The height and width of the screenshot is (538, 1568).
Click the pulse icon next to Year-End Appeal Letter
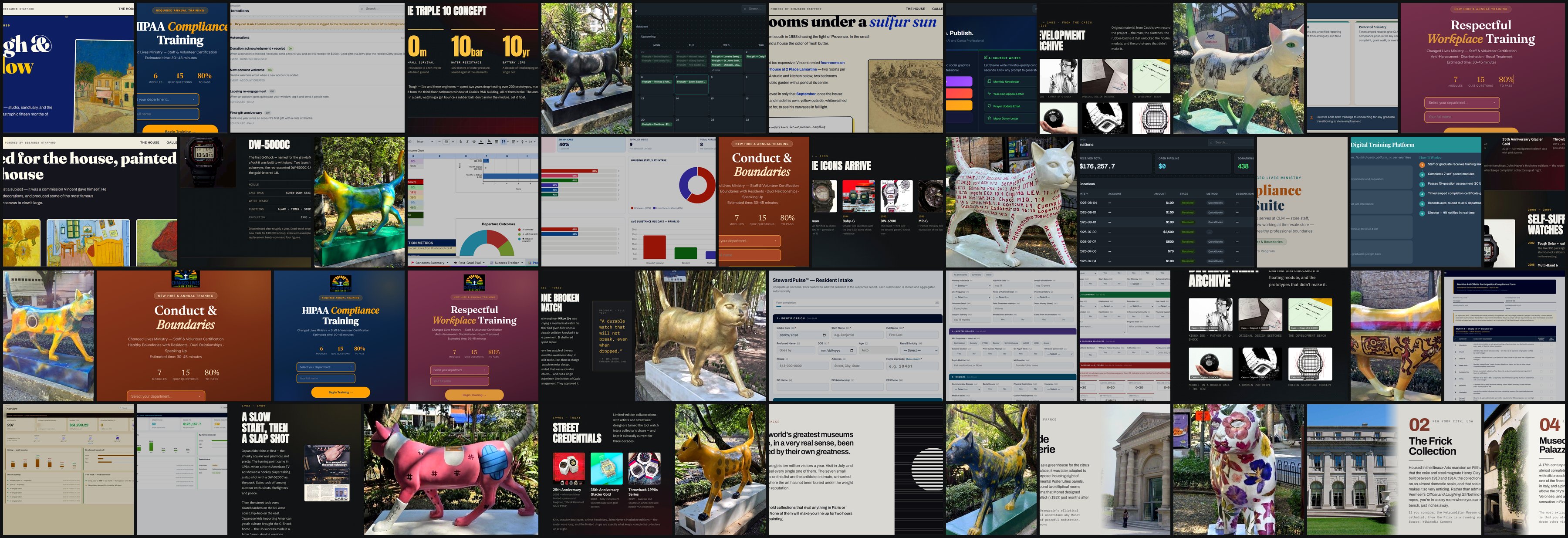coord(990,94)
